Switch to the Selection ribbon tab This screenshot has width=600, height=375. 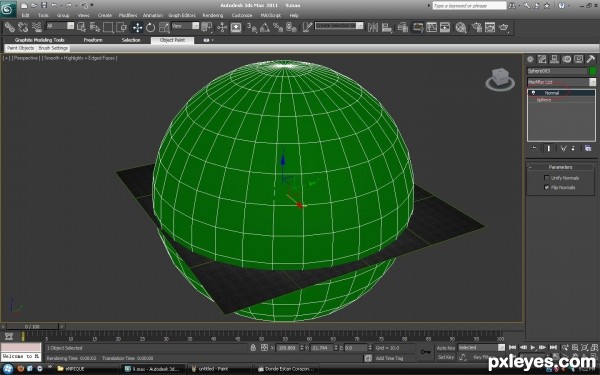coord(131,40)
